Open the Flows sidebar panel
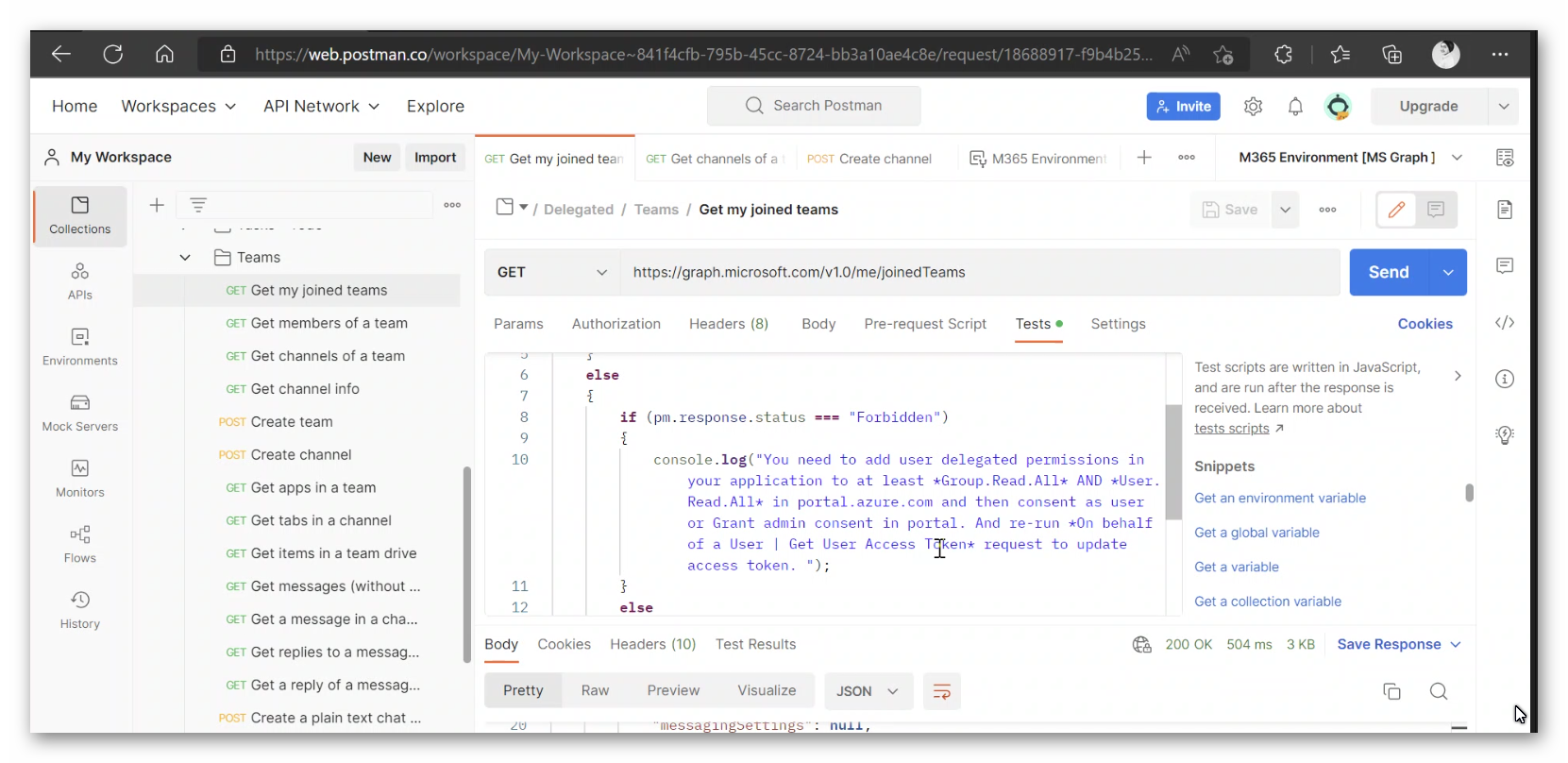The image size is (1568, 763). [x=80, y=545]
